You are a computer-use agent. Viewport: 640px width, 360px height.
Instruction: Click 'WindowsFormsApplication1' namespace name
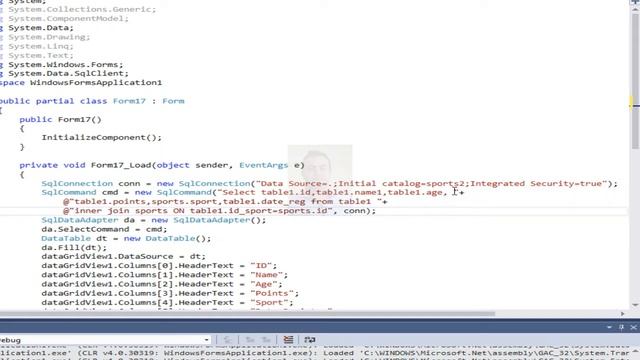tap(96, 83)
